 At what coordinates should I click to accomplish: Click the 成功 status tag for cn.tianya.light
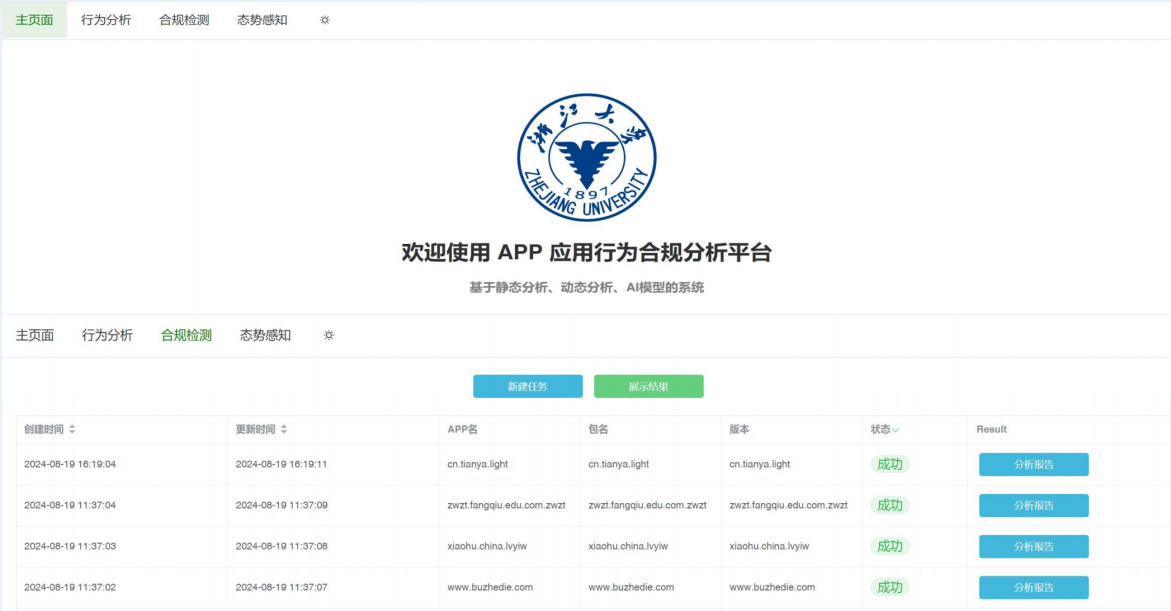889,465
